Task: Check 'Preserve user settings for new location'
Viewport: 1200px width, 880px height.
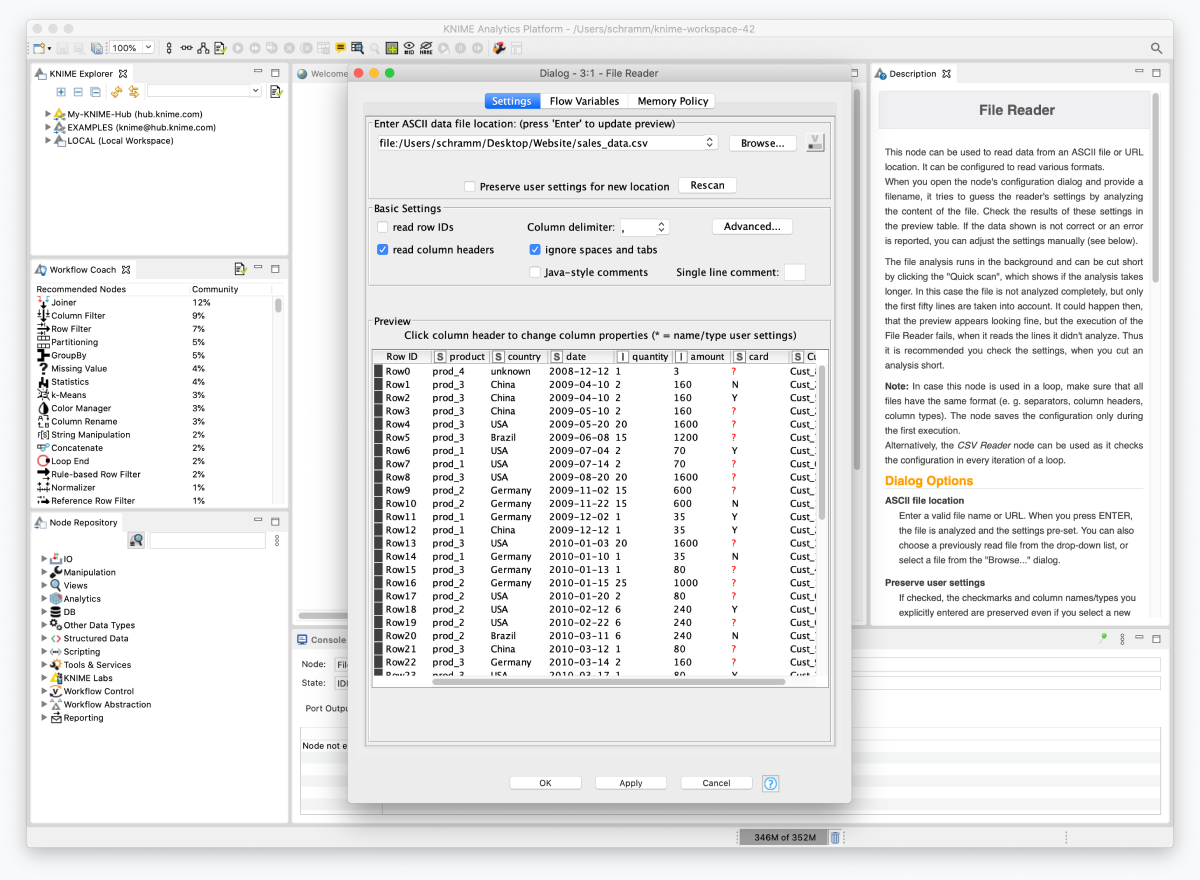Action: [470, 186]
